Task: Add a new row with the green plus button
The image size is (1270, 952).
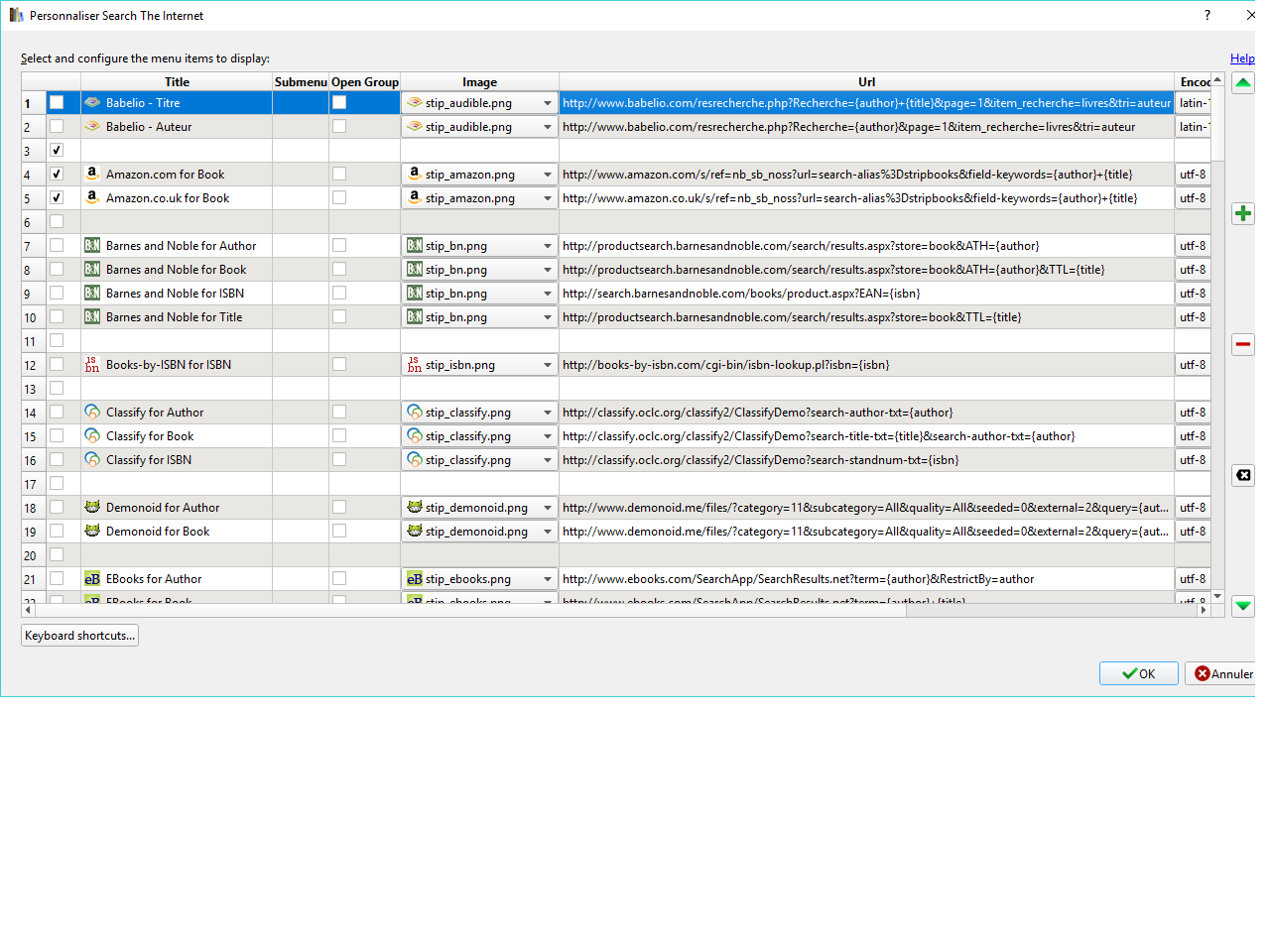Action: point(1242,213)
